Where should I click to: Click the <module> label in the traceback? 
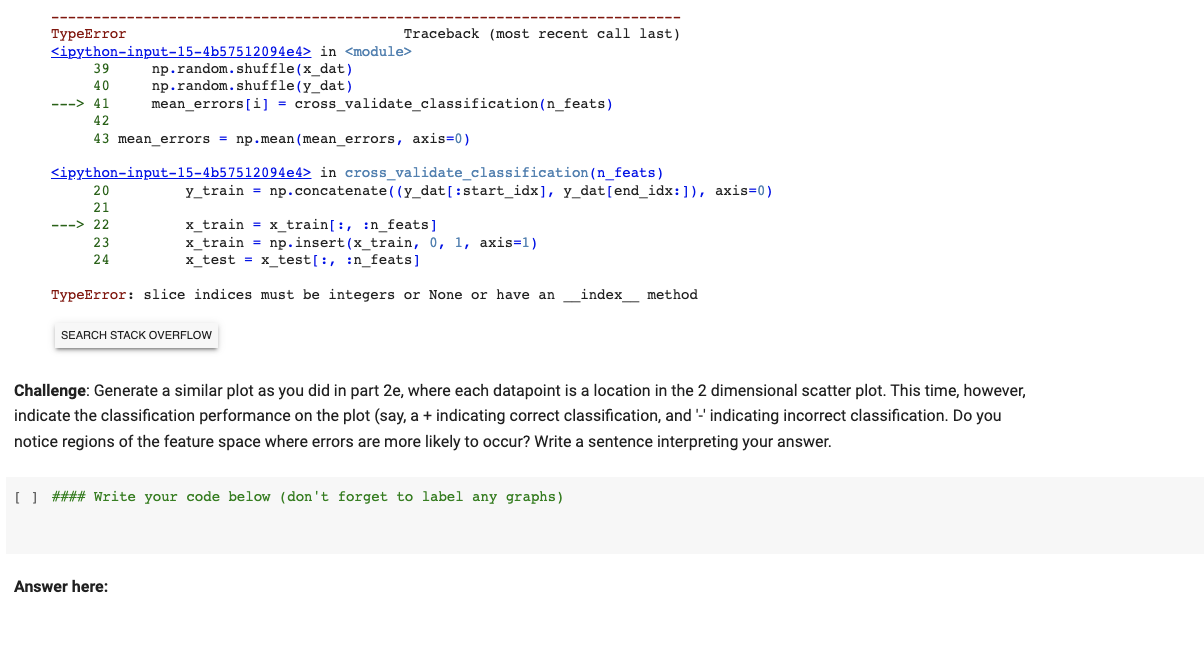(x=379, y=51)
